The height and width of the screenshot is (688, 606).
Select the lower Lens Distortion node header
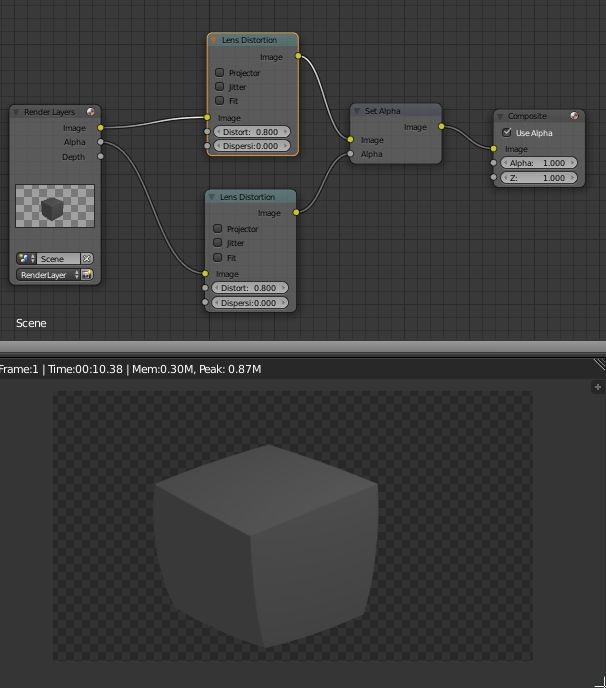(x=251, y=197)
